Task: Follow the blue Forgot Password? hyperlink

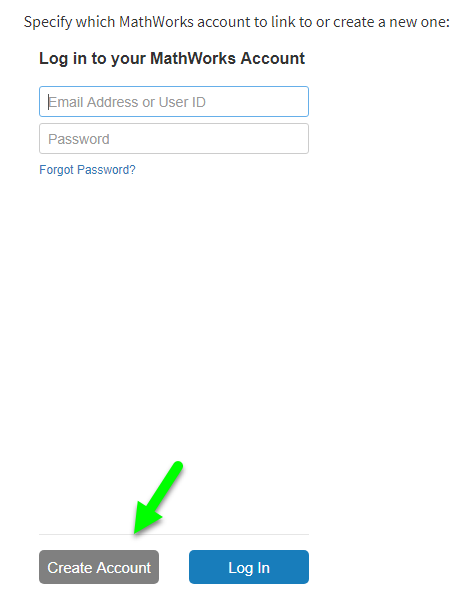Action: pyautogui.click(x=87, y=170)
